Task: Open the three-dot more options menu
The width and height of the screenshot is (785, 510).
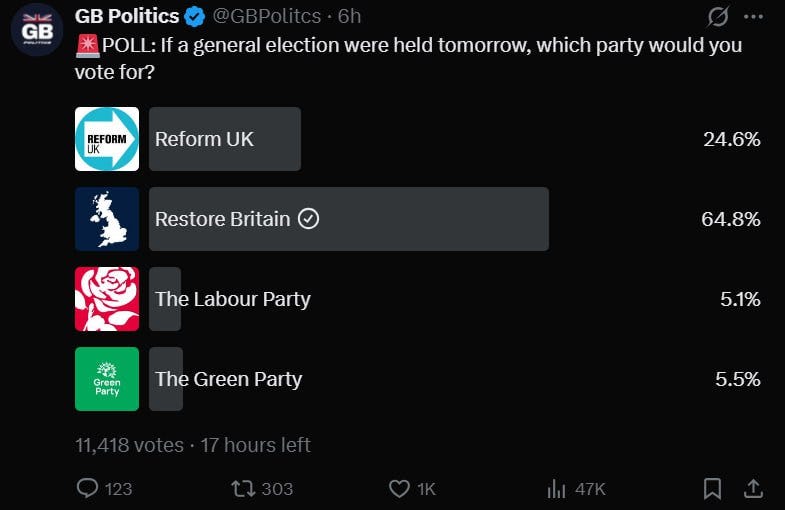Action: pyautogui.click(x=754, y=16)
